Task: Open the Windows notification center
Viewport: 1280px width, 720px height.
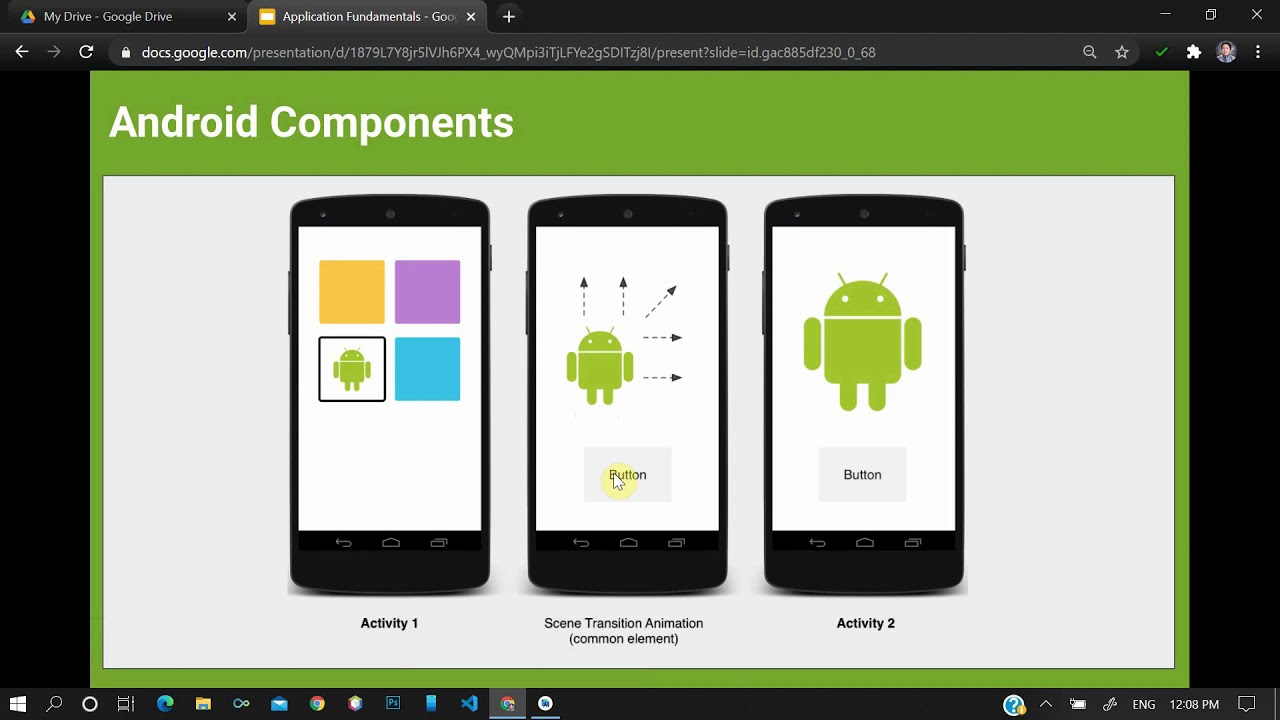Action: click(x=1247, y=704)
